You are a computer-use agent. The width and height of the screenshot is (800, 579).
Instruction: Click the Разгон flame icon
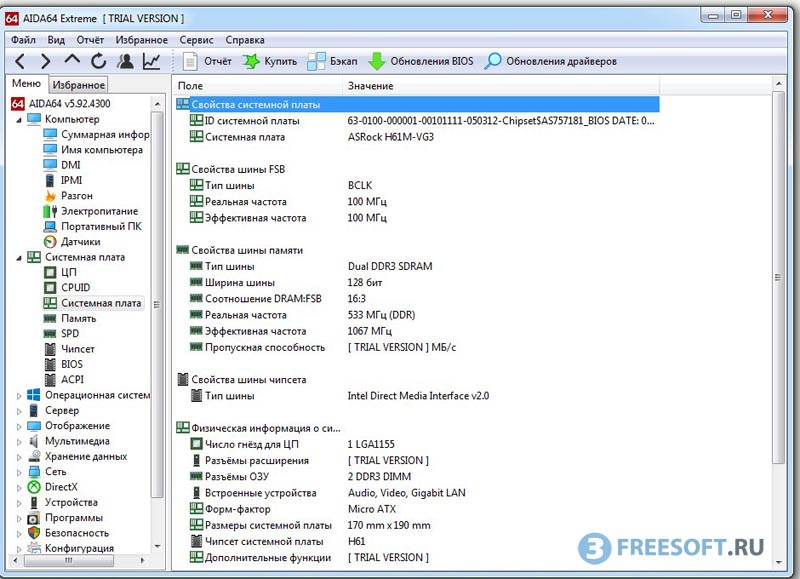pyautogui.click(x=50, y=195)
